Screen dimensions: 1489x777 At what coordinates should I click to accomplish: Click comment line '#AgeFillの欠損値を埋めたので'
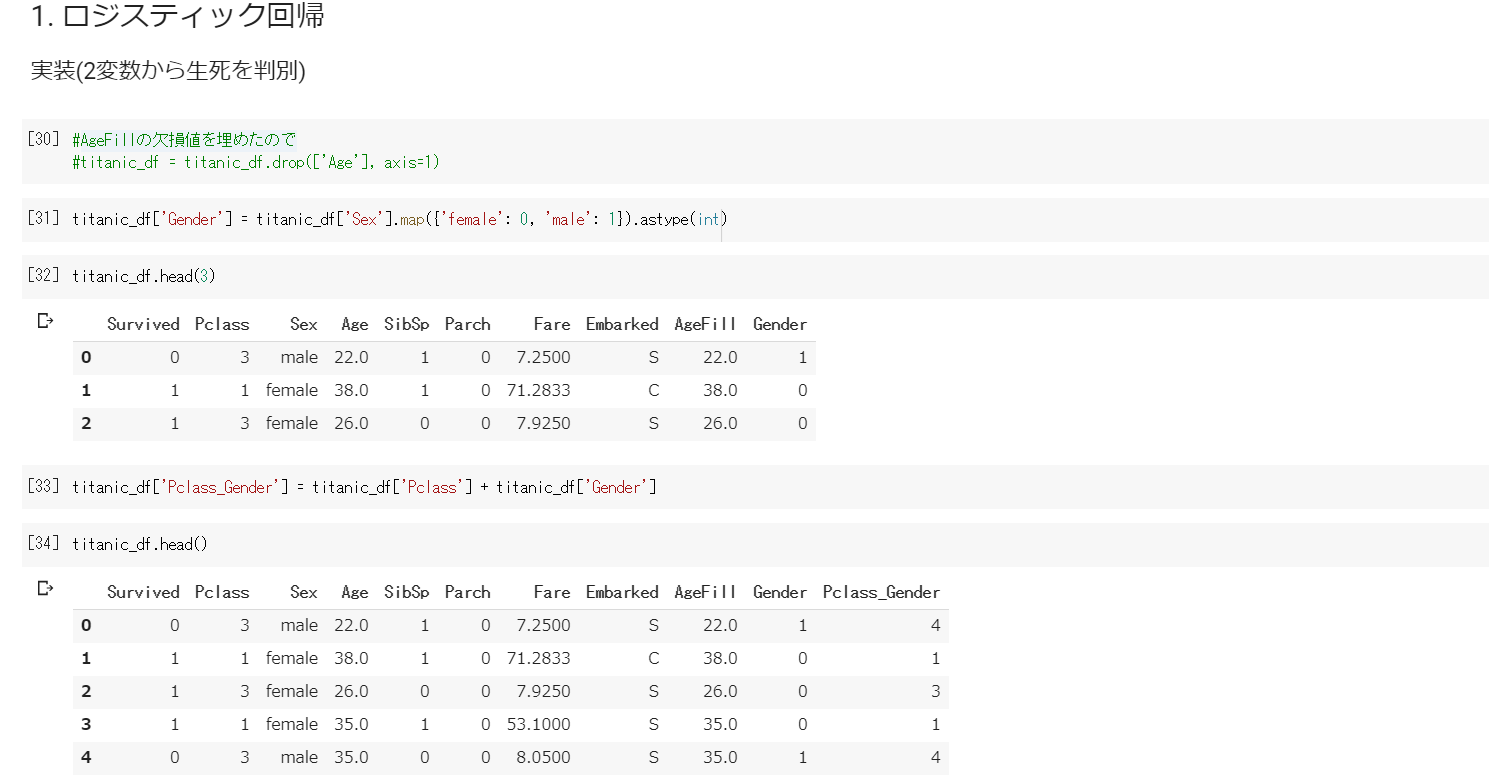(184, 140)
